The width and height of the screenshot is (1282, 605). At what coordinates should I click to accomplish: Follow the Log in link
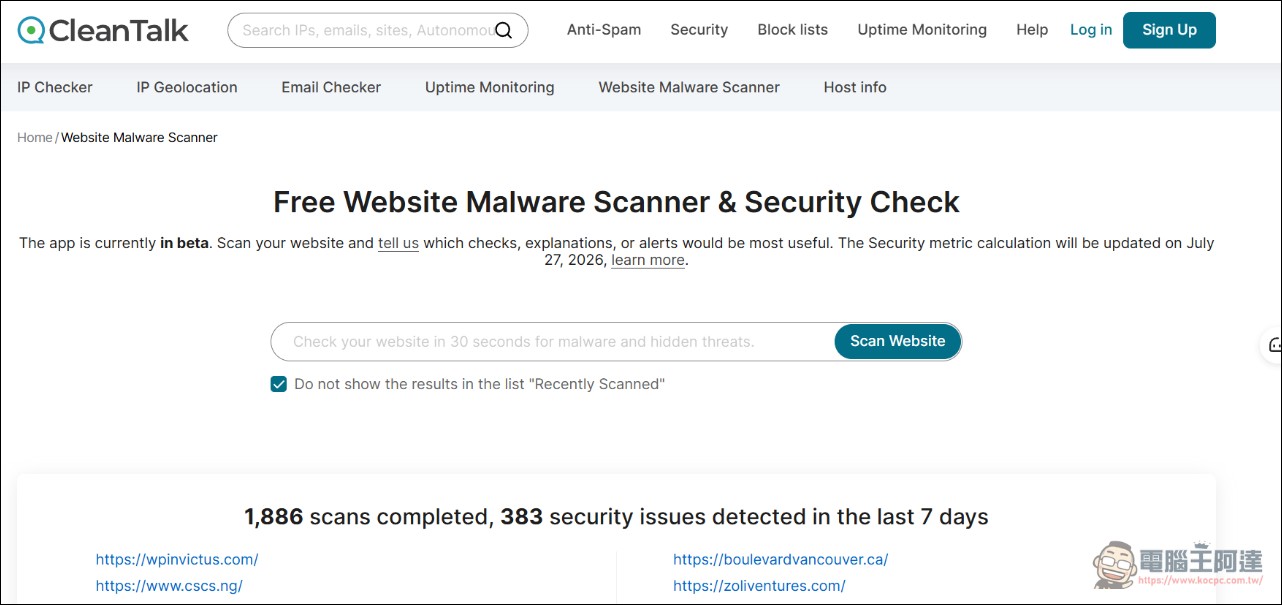[1091, 30]
